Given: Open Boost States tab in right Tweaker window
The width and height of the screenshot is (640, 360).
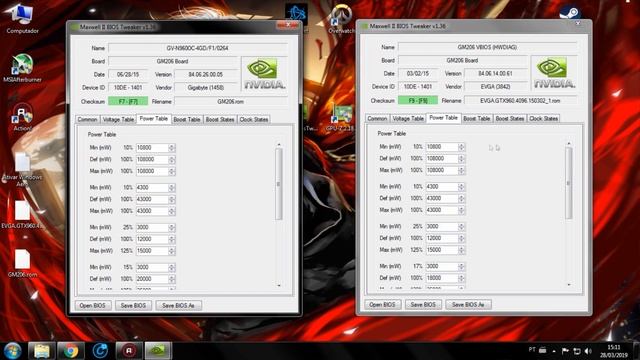Looking at the screenshot, I should pos(510,119).
